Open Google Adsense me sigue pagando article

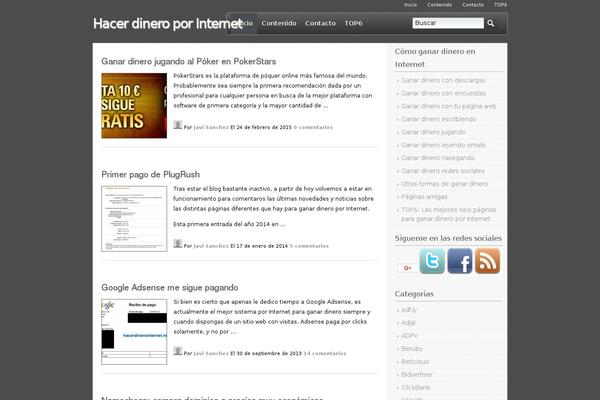click(170, 287)
